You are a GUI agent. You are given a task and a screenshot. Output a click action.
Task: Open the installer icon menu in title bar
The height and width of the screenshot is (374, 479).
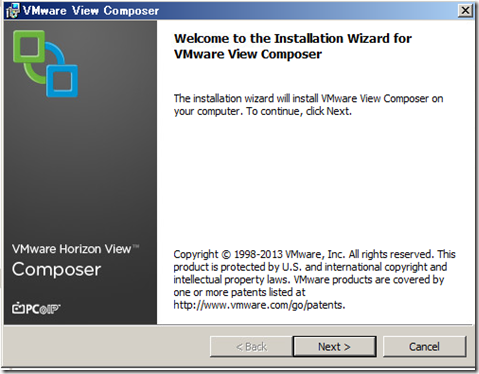(13, 11)
